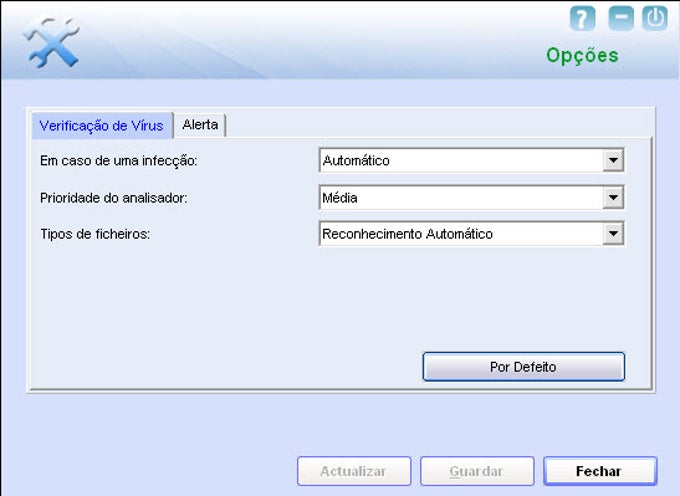680x496 pixels.
Task: Expand the Média priority dropdown arrow
Action: point(613,198)
